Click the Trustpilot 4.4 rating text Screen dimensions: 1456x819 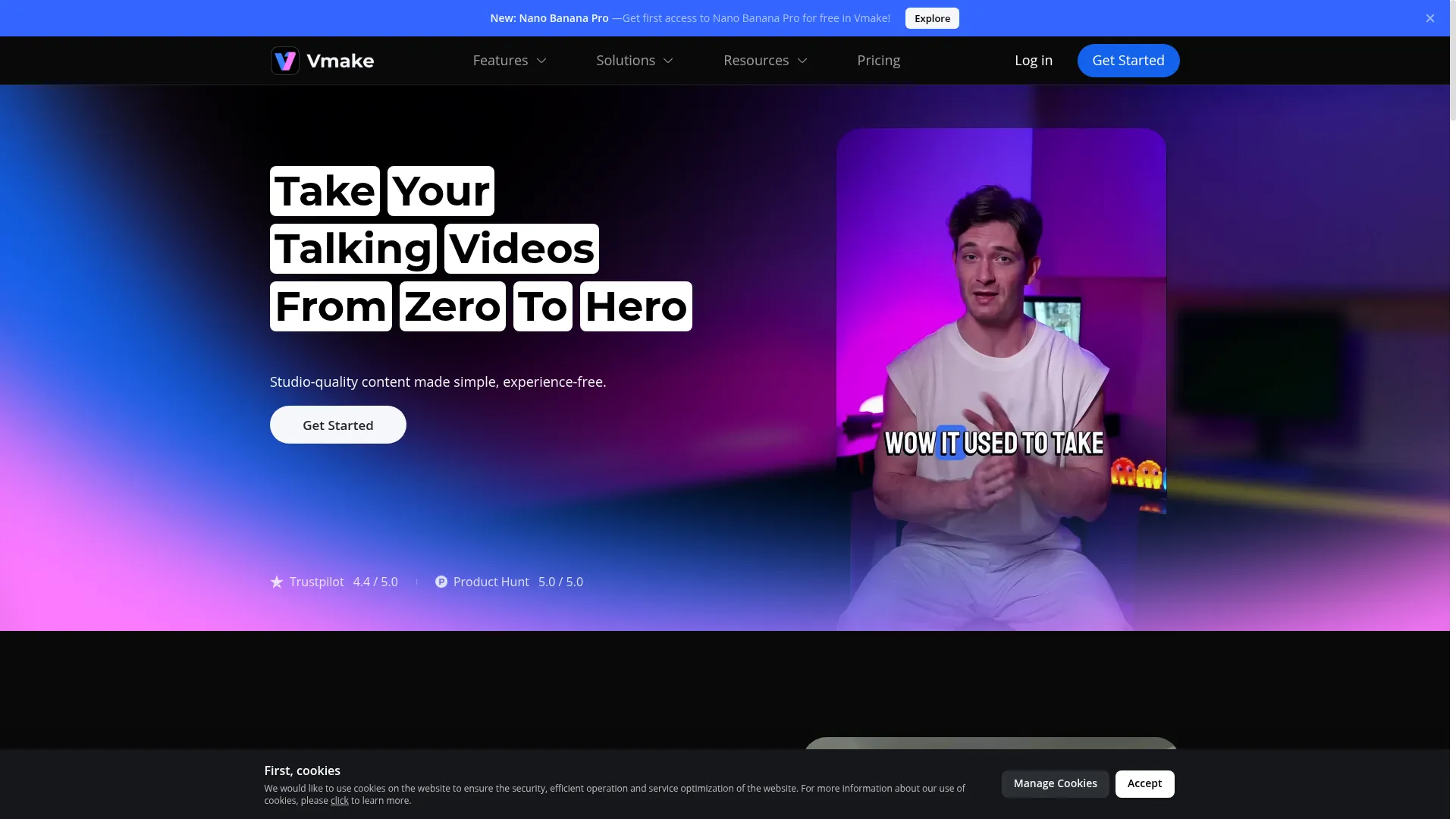[x=375, y=582]
